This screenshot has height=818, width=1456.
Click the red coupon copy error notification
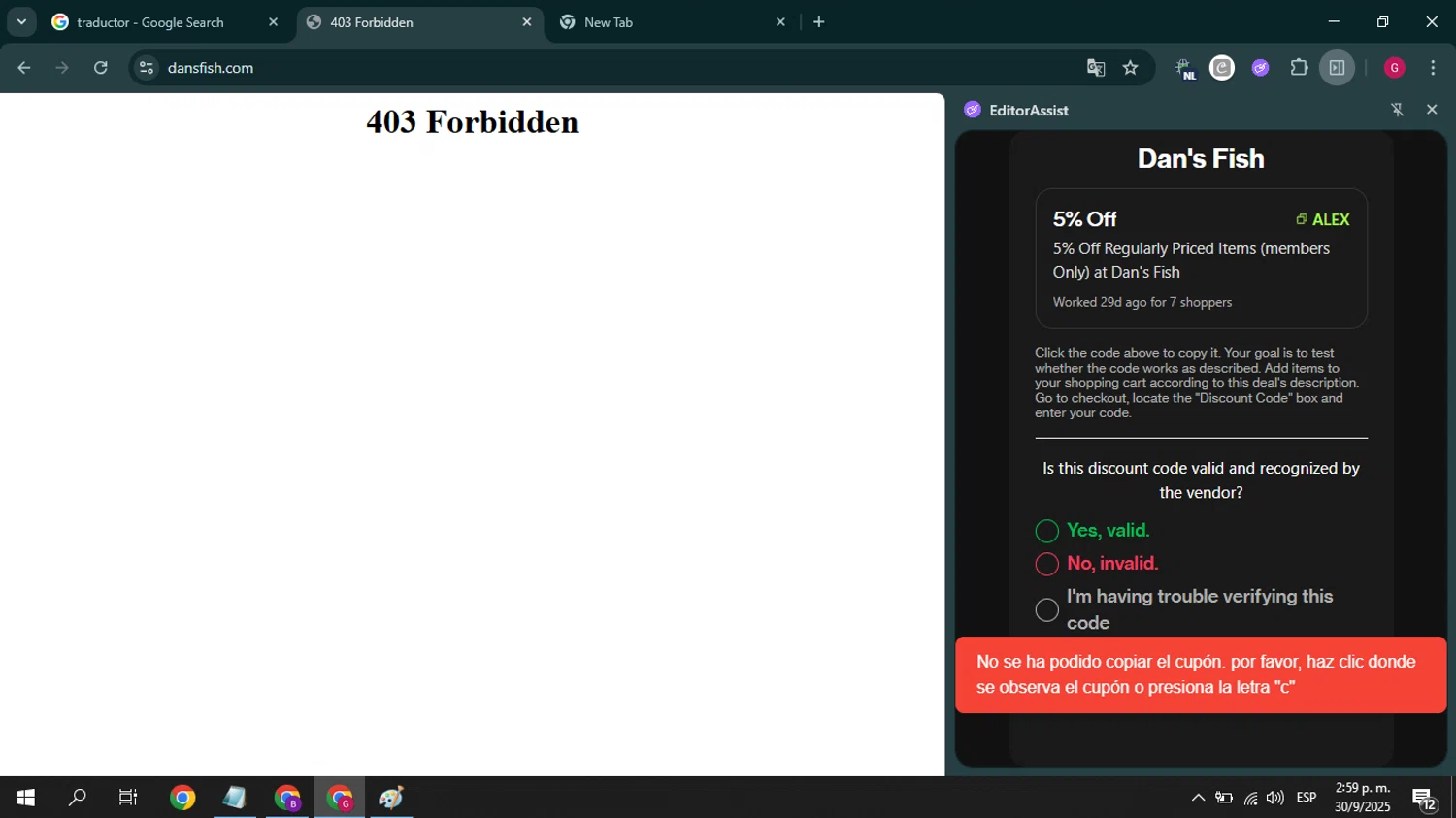[1201, 674]
